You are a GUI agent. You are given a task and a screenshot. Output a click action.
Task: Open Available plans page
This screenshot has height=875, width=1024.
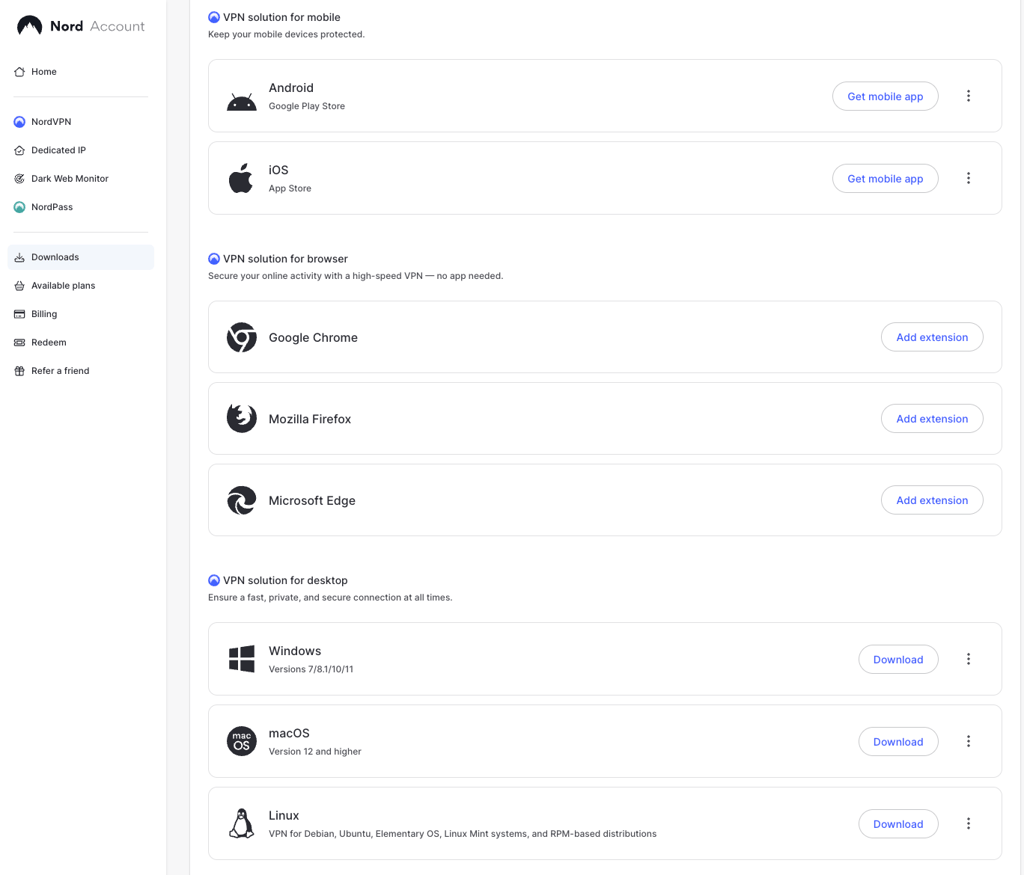tap(81, 285)
